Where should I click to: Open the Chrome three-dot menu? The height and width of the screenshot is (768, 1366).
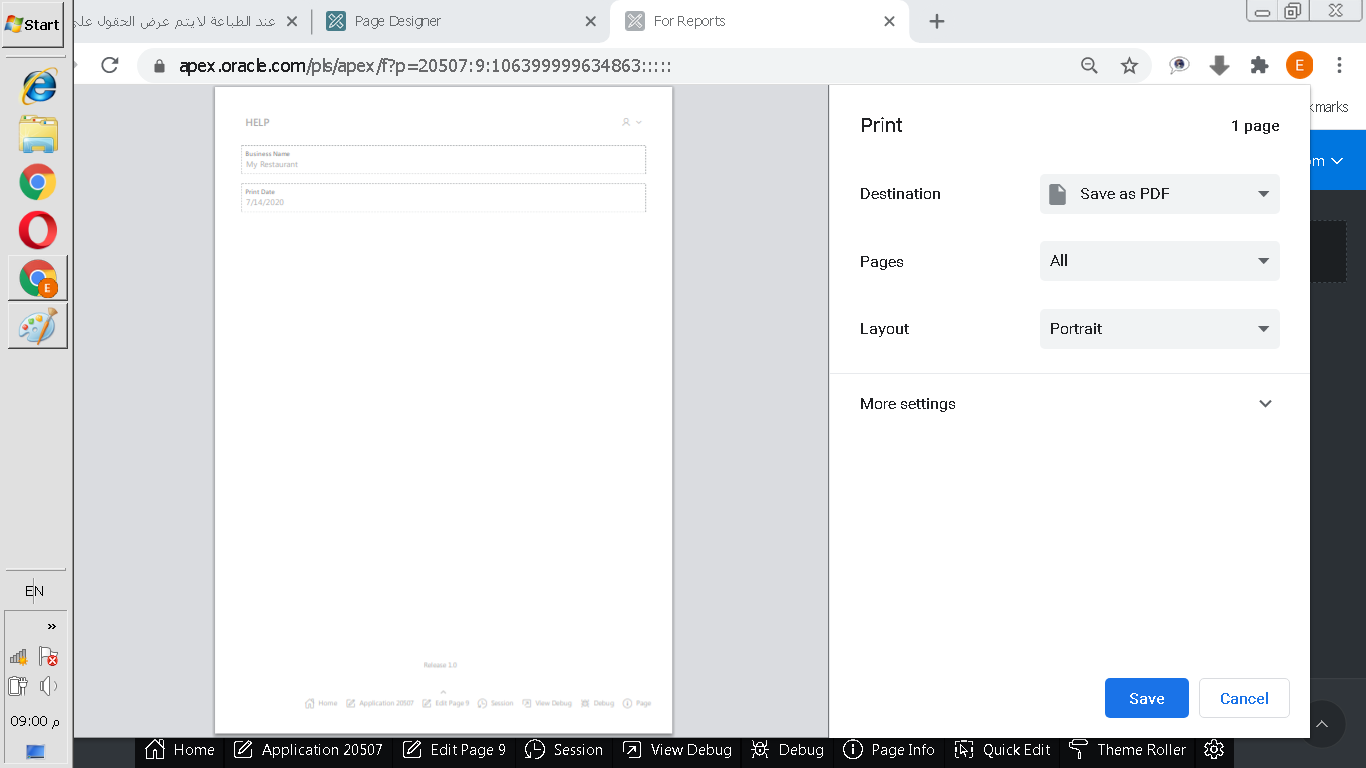pos(1339,66)
